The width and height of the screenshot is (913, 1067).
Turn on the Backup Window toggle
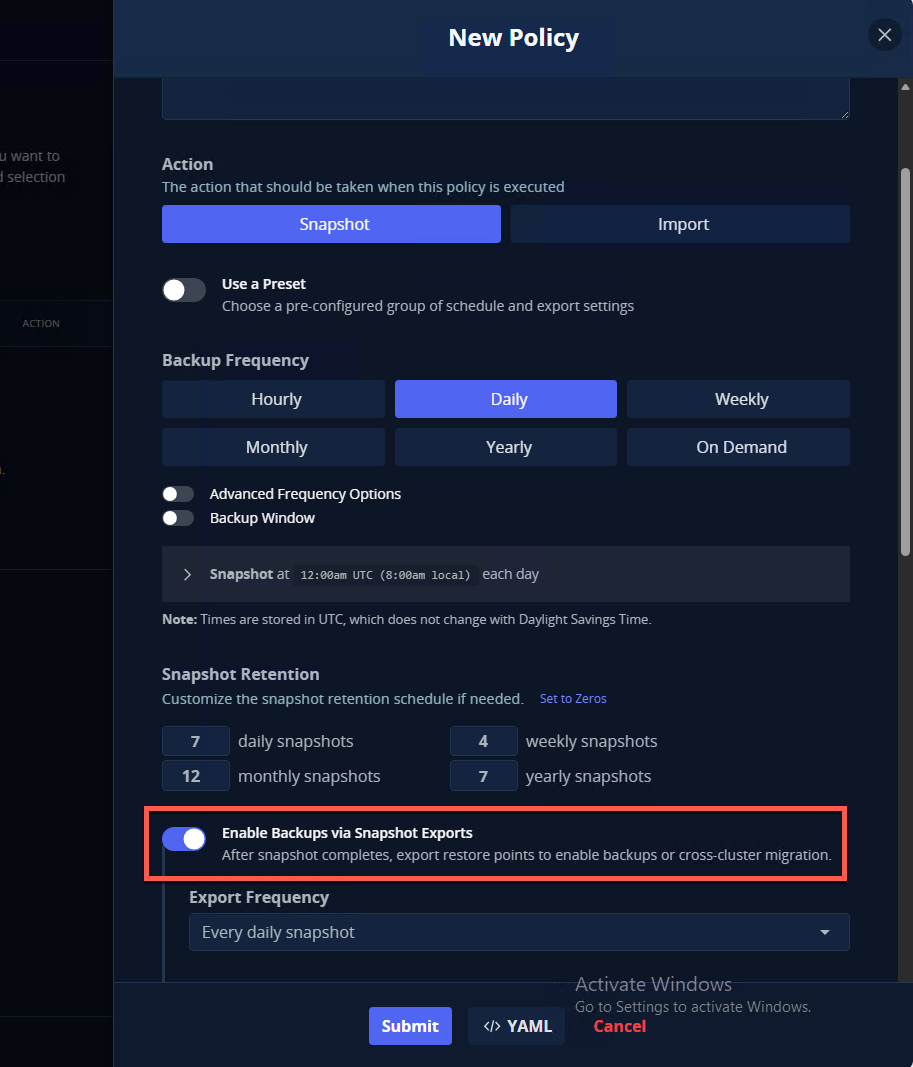coord(178,518)
